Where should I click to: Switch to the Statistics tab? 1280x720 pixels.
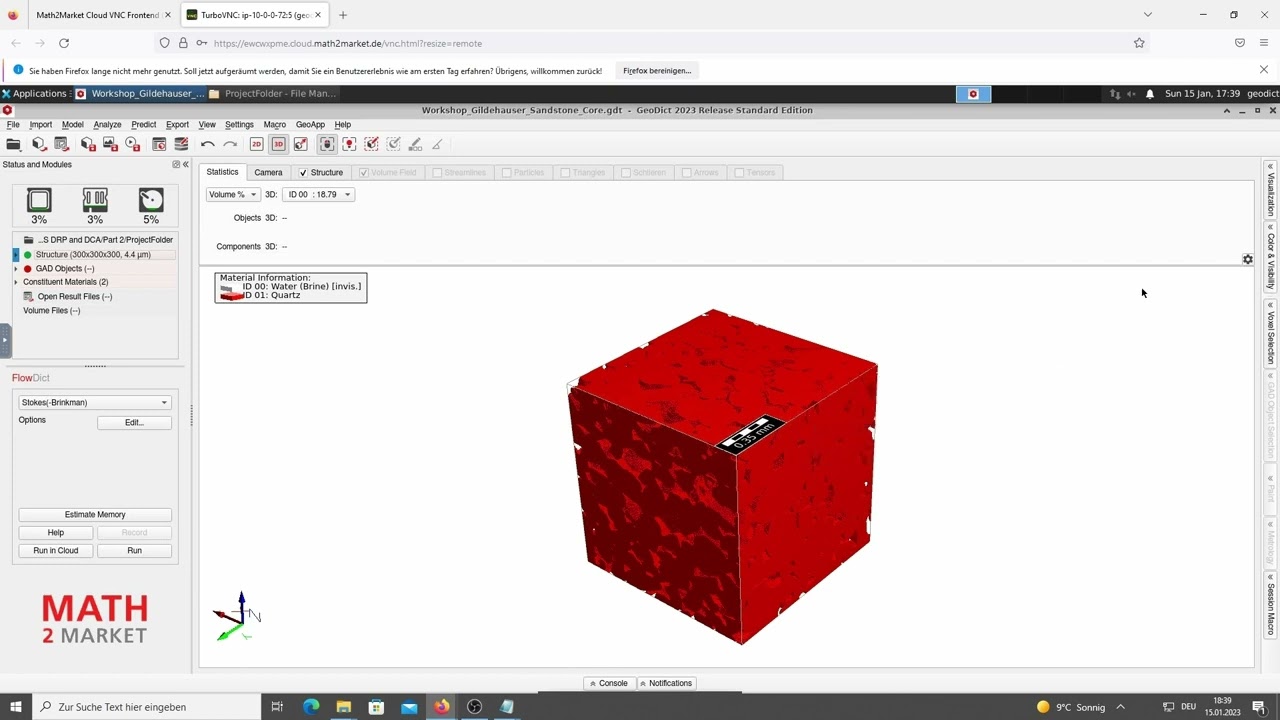coord(222,172)
